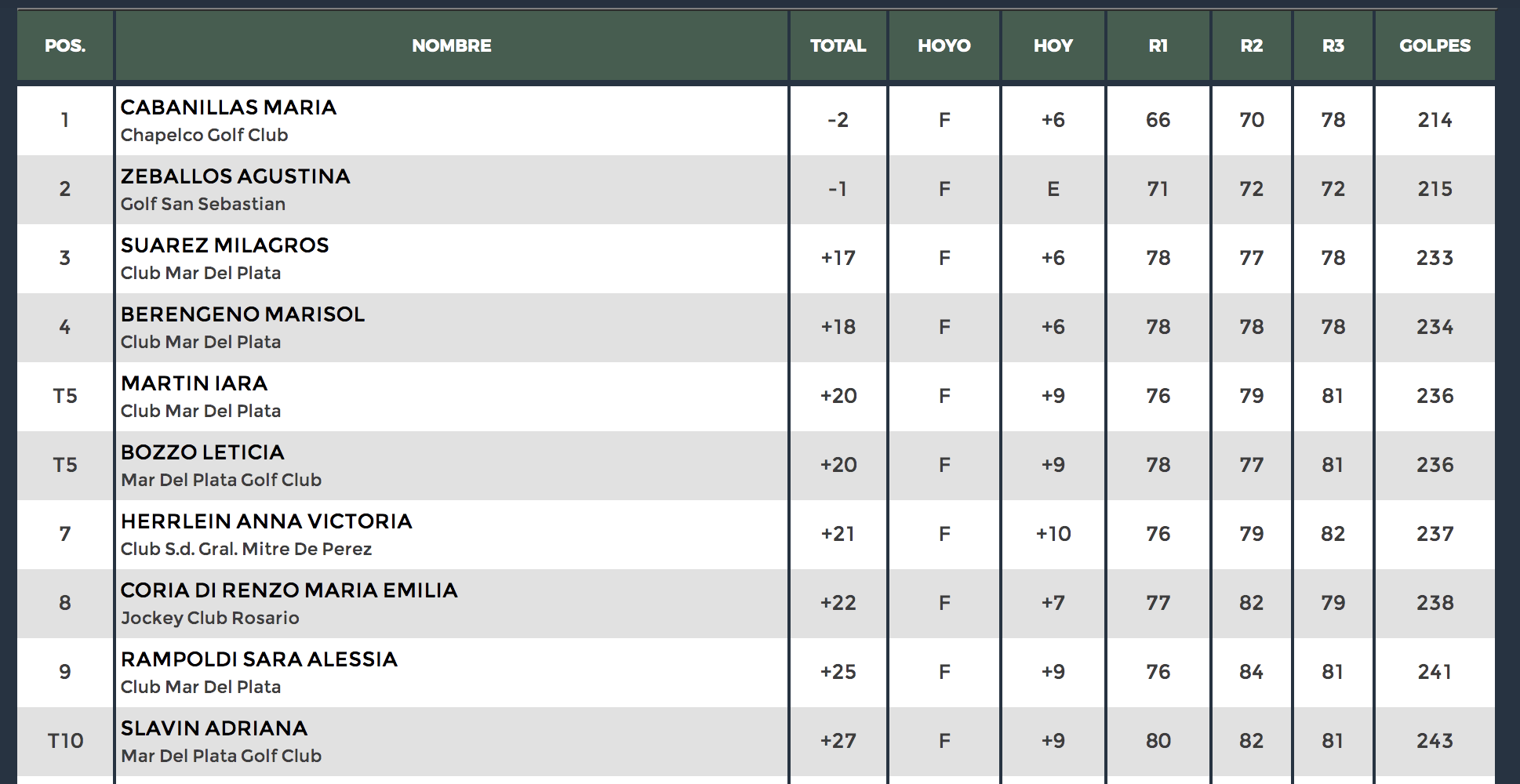Select SUAREZ MILAGROS row name

[224, 245]
